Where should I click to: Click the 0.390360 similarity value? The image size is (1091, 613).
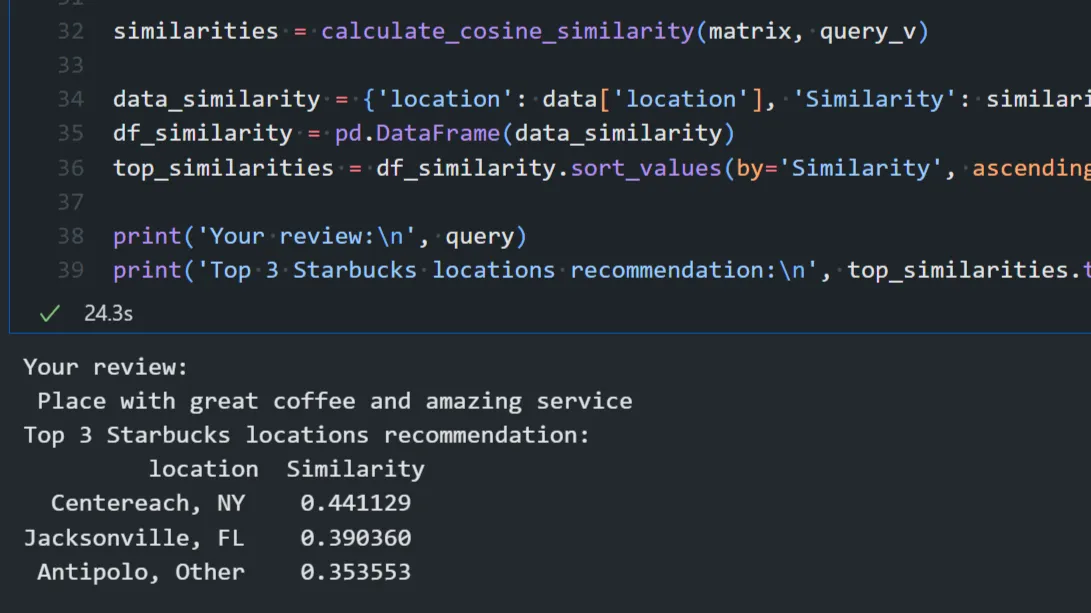pos(355,538)
